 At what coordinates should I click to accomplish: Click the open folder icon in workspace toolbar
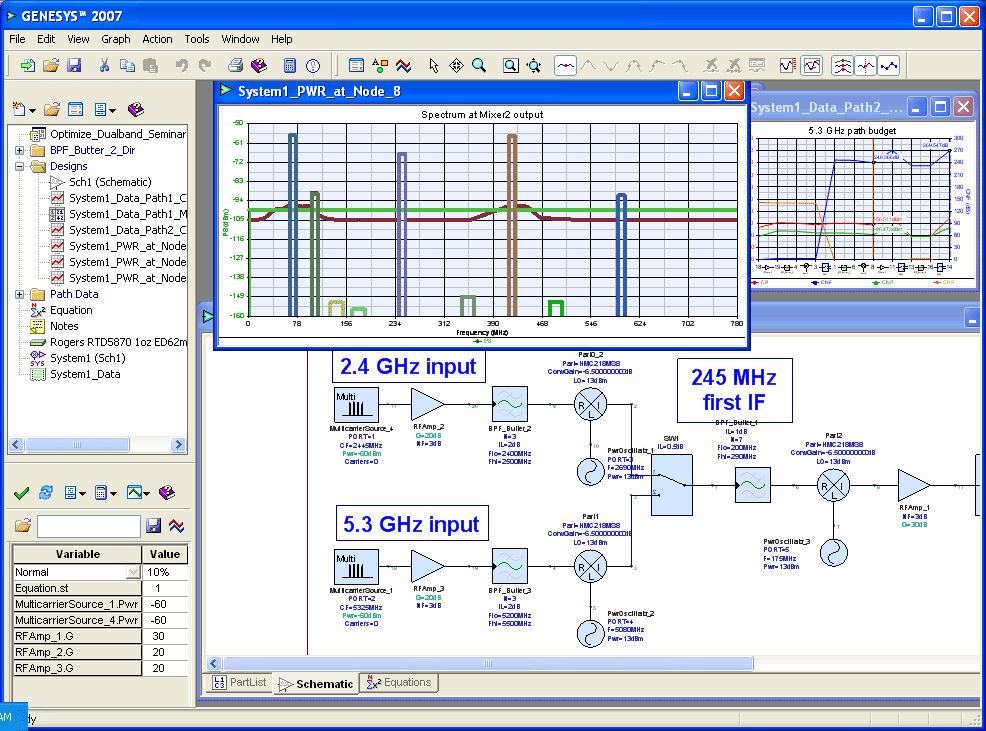point(52,109)
